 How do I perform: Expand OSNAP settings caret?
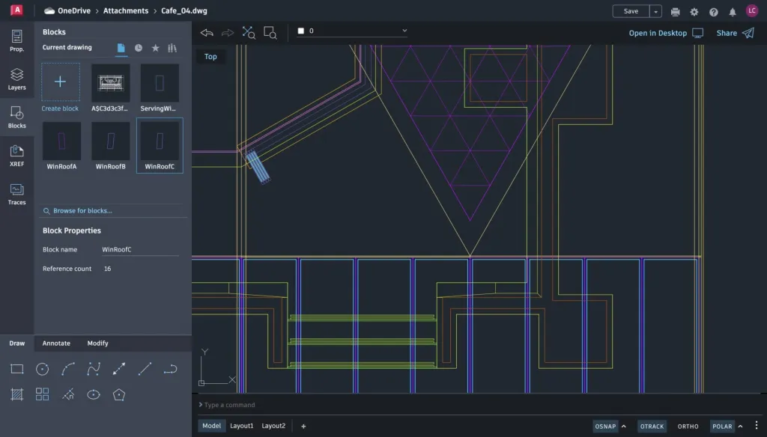pyautogui.click(x=624, y=426)
